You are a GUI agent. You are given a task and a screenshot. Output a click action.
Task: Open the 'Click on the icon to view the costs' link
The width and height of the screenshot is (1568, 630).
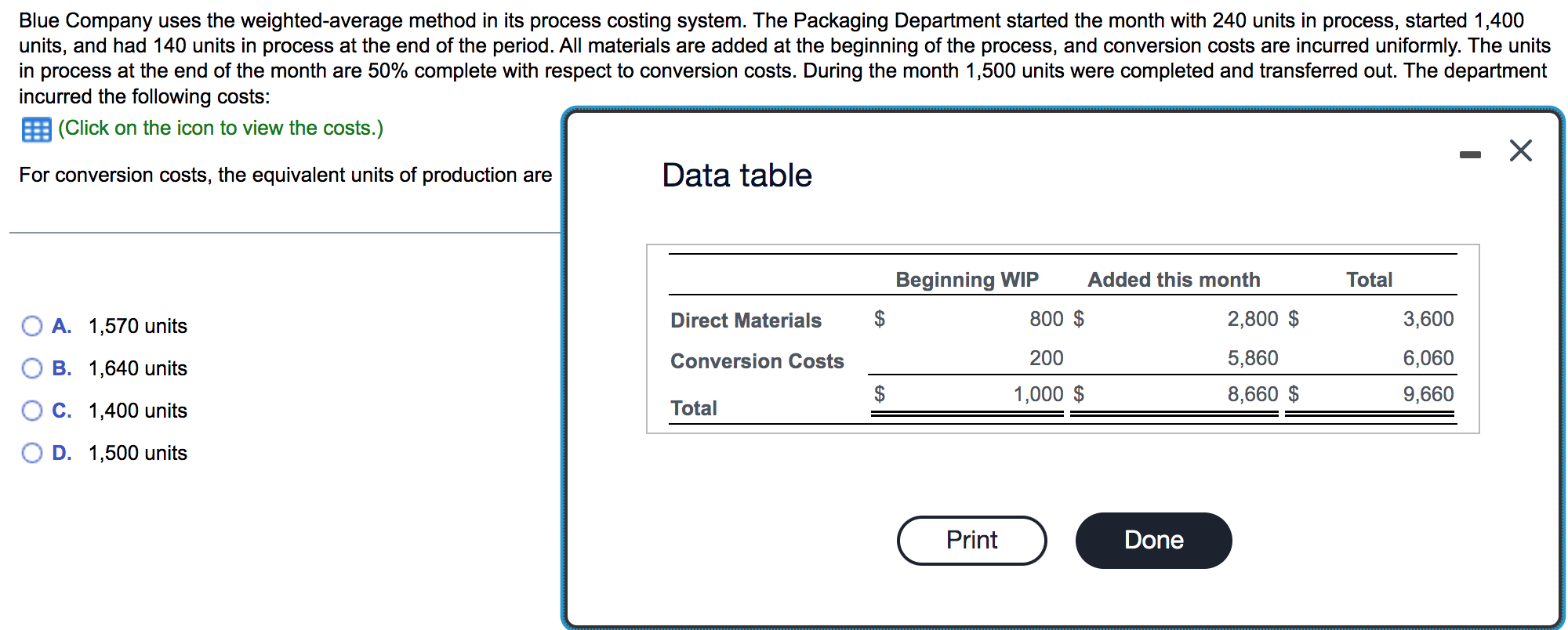tap(221, 128)
